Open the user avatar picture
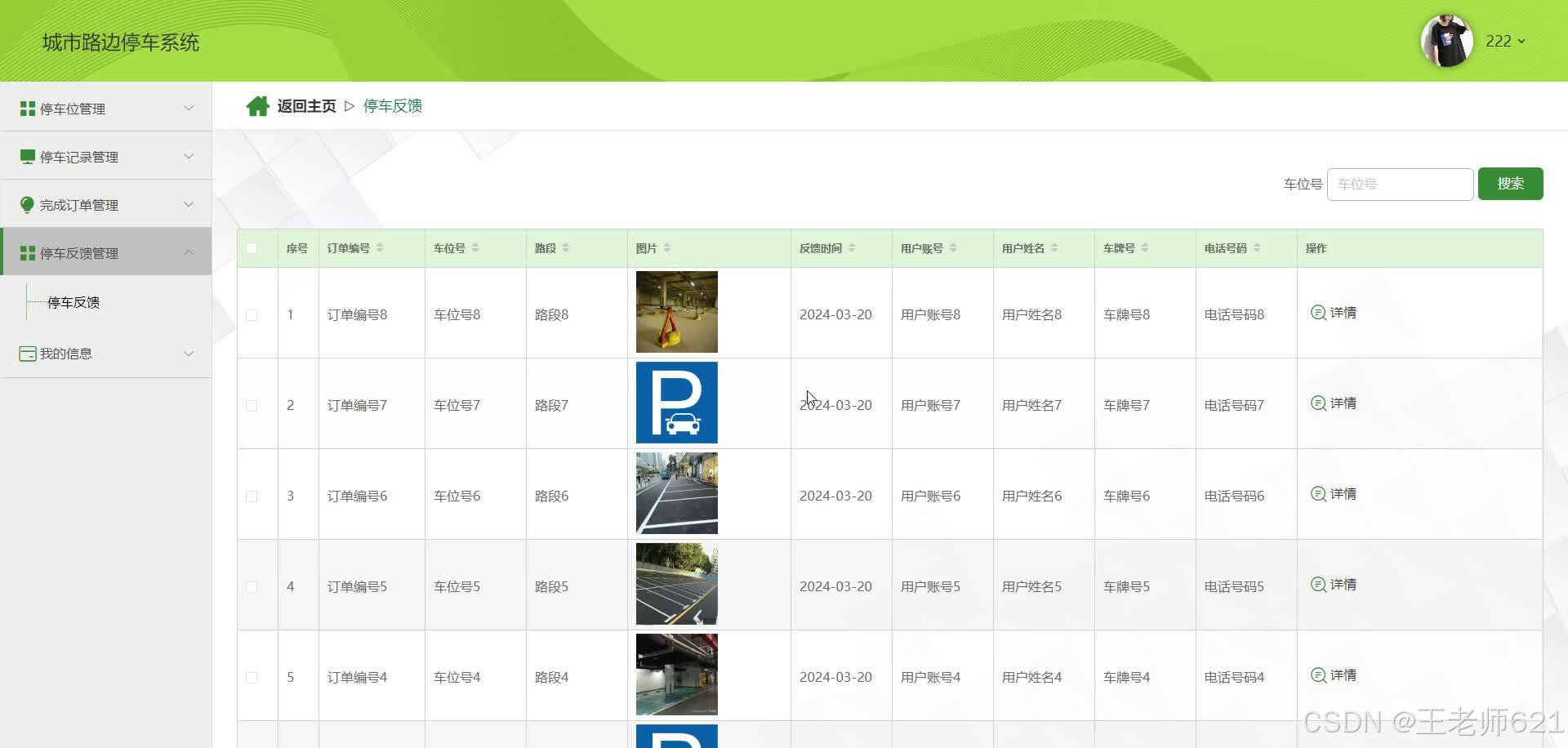 pyautogui.click(x=1446, y=41)
